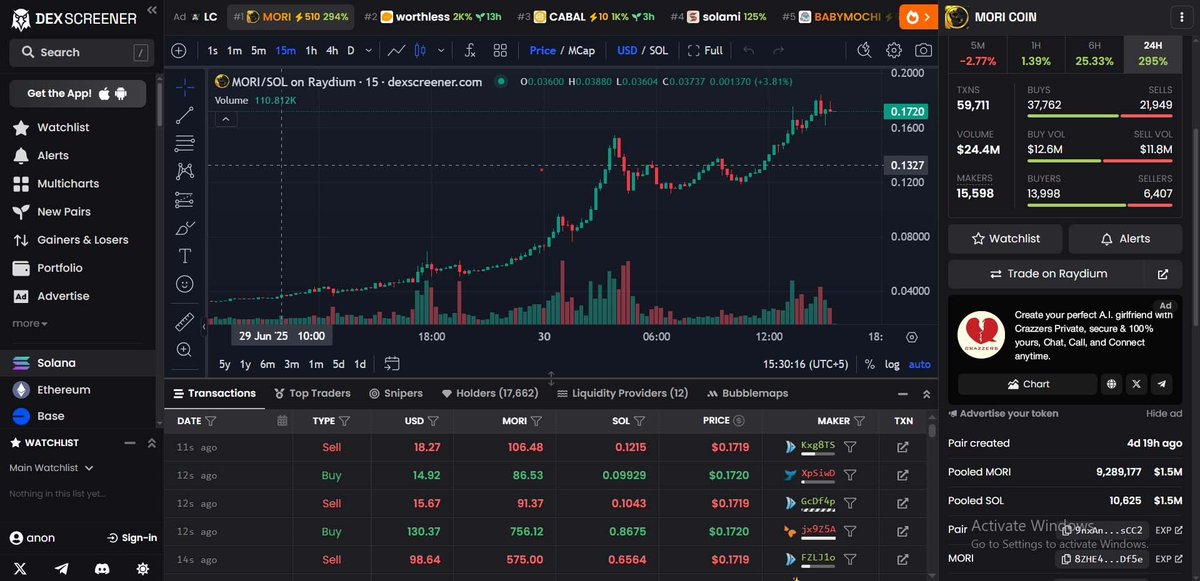Open the chart settings gear

pos(894,50)
